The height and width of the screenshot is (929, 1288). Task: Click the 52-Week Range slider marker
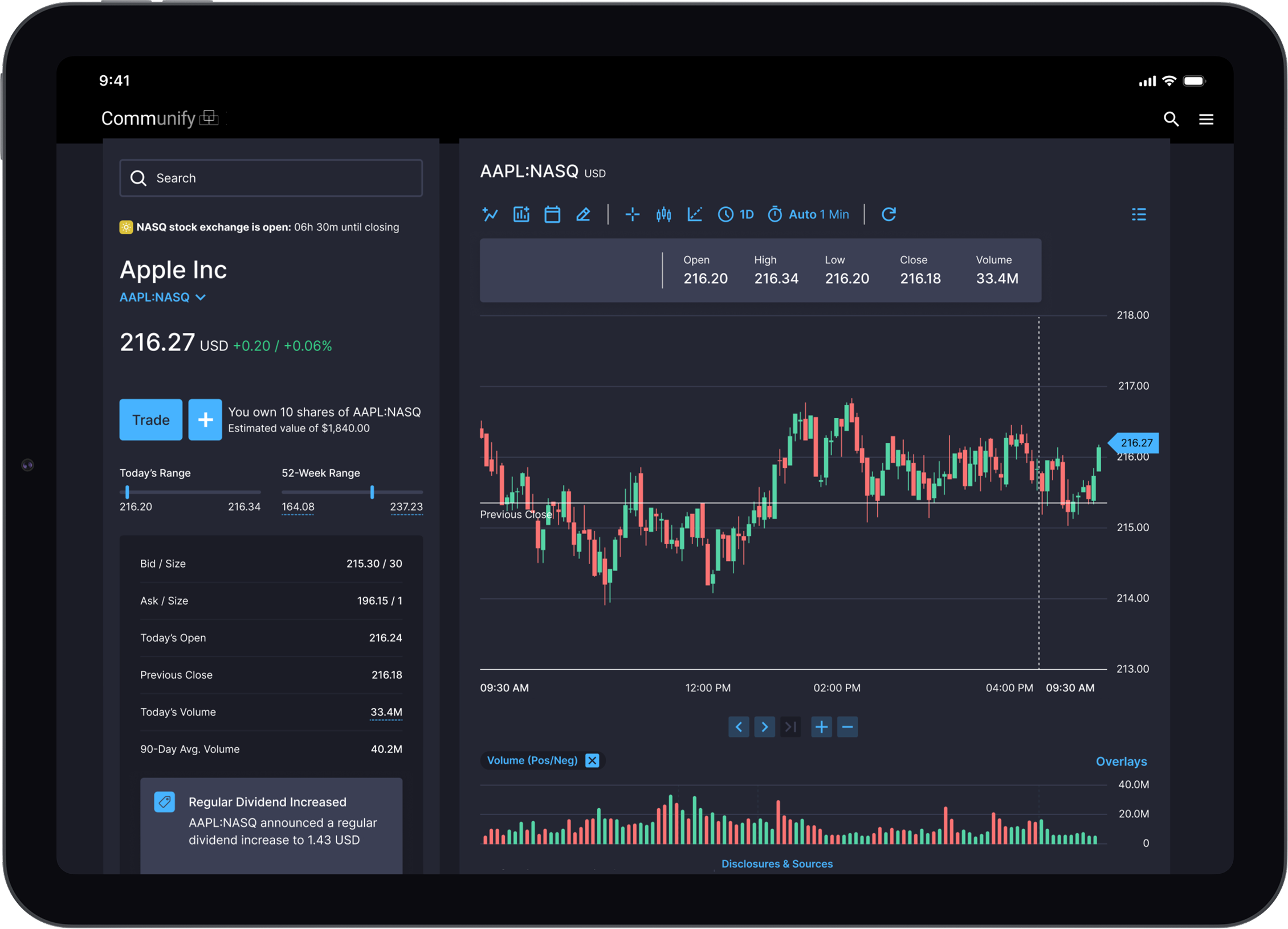[372, 492]
